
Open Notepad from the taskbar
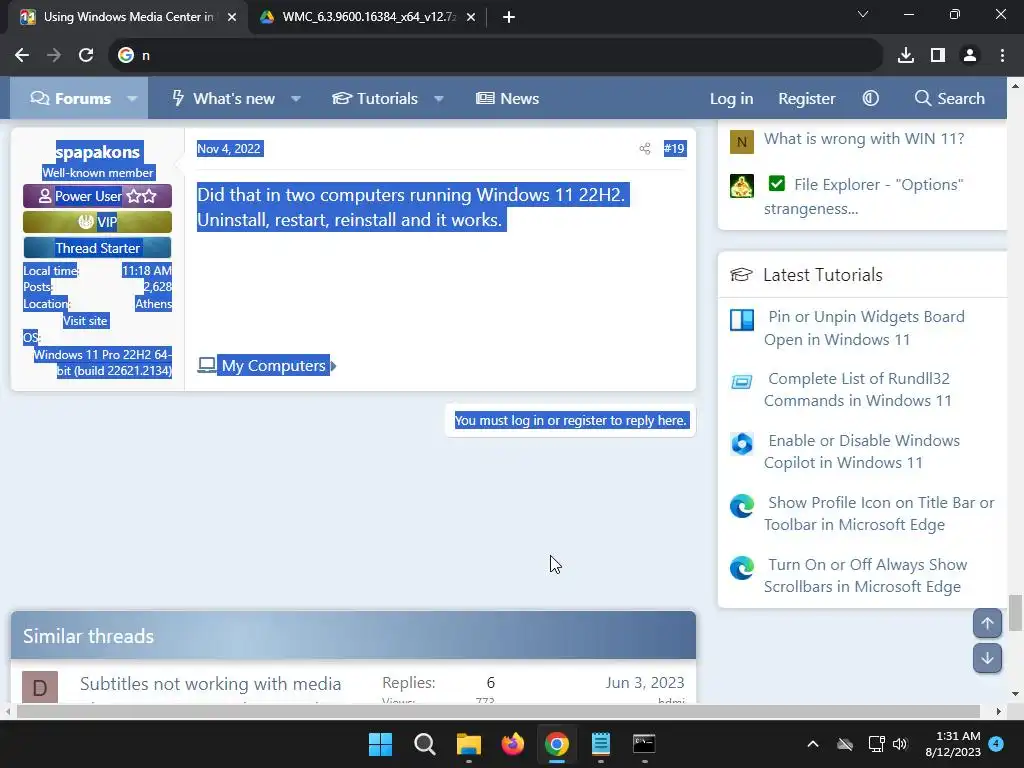click(600, 744)
